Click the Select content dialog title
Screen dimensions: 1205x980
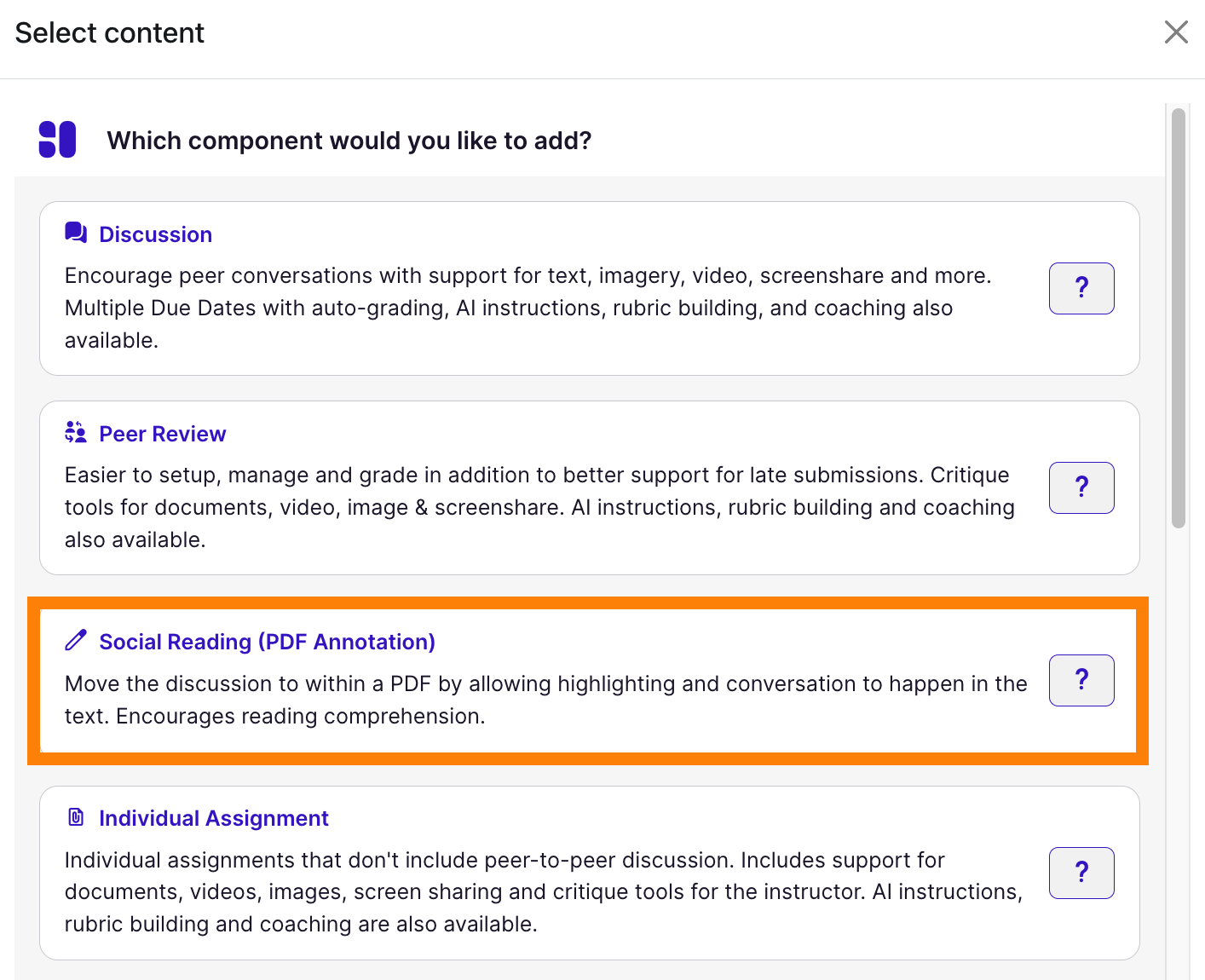(108, 32)
